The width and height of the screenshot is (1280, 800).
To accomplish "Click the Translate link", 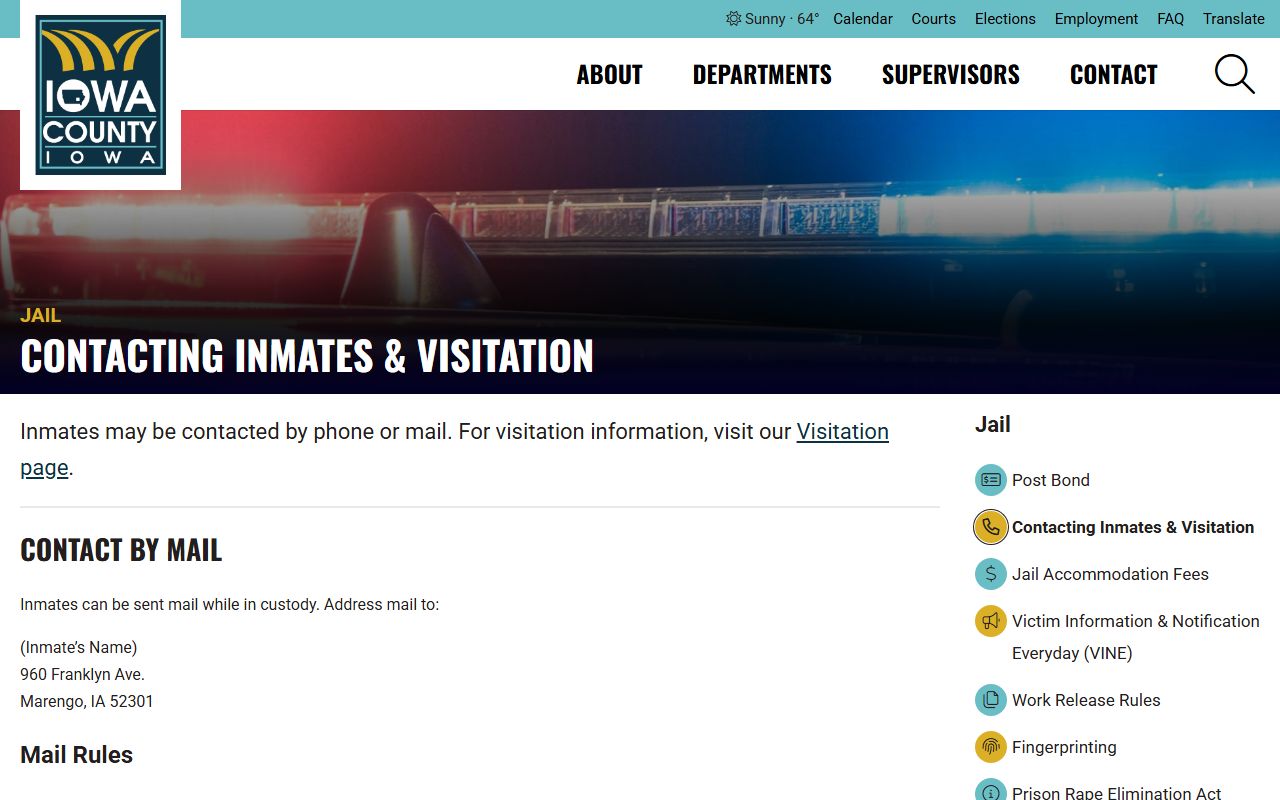I will click(1234, 19).
